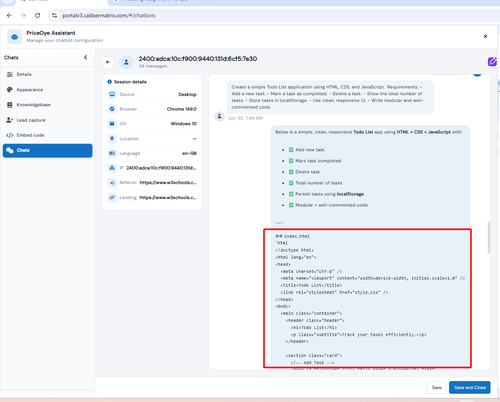
Task: Click the Device monitor icon
Action: (x=112, y=94)
